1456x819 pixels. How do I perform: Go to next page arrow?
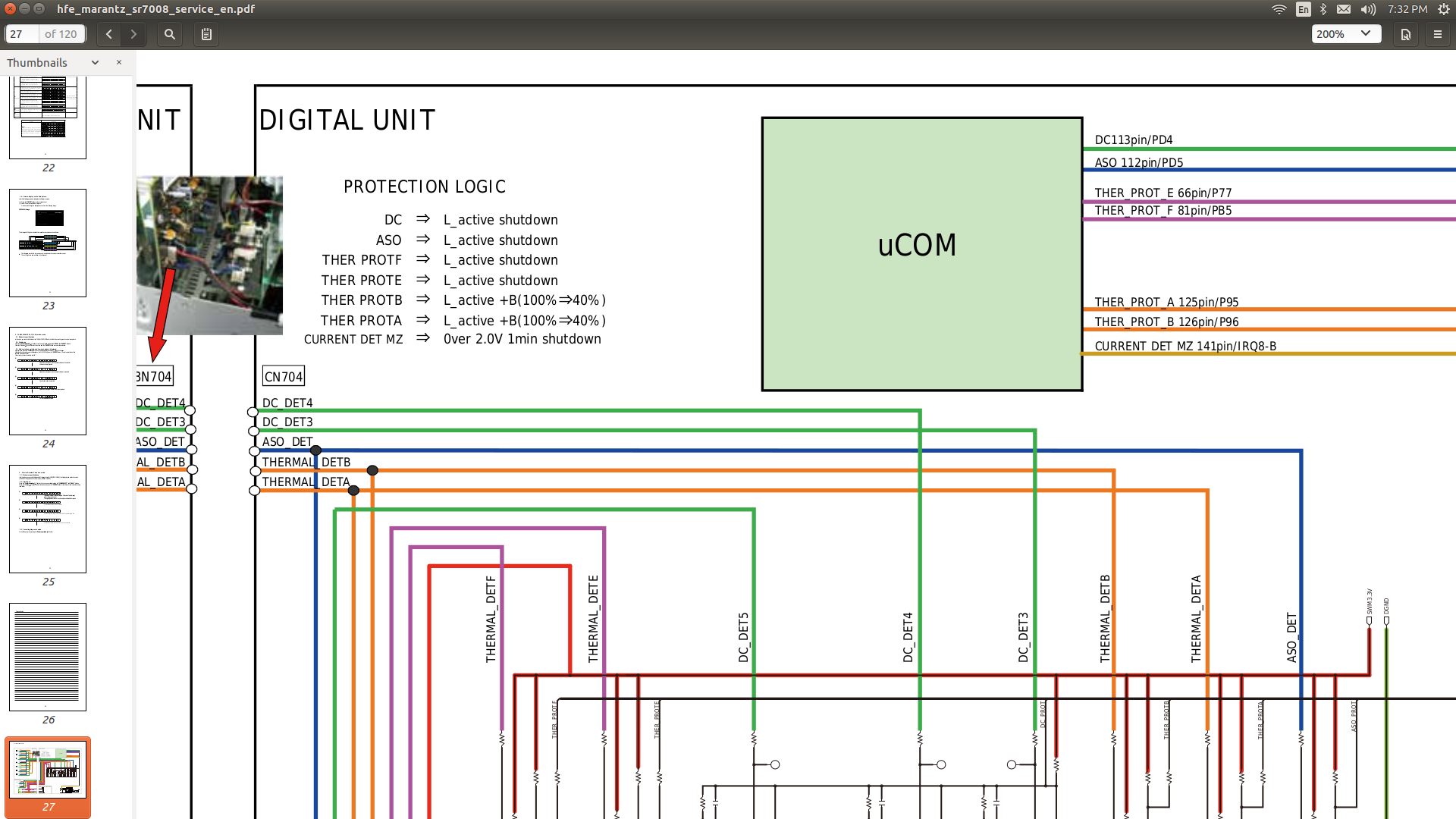point(133,34)
